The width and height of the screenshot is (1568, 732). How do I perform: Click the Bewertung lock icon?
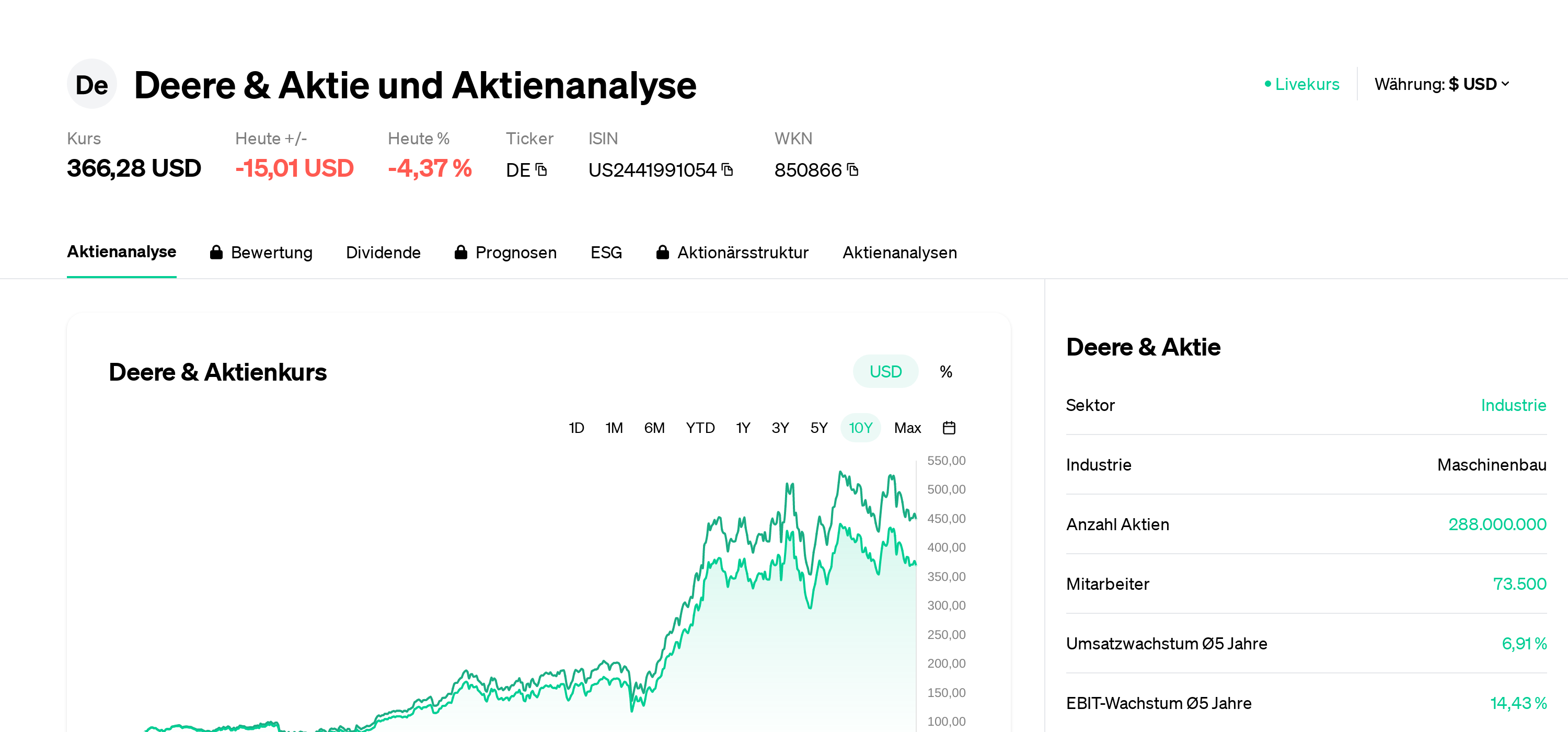[216, 252]
